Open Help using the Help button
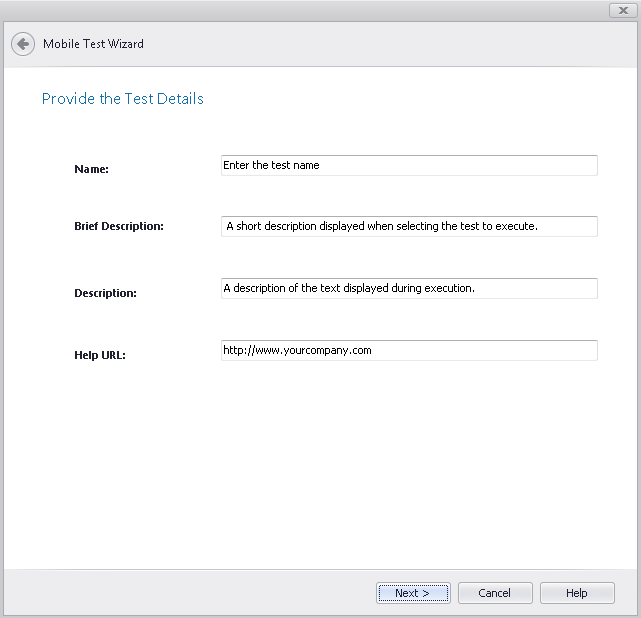The image size is (641, 618). [577, 593]
